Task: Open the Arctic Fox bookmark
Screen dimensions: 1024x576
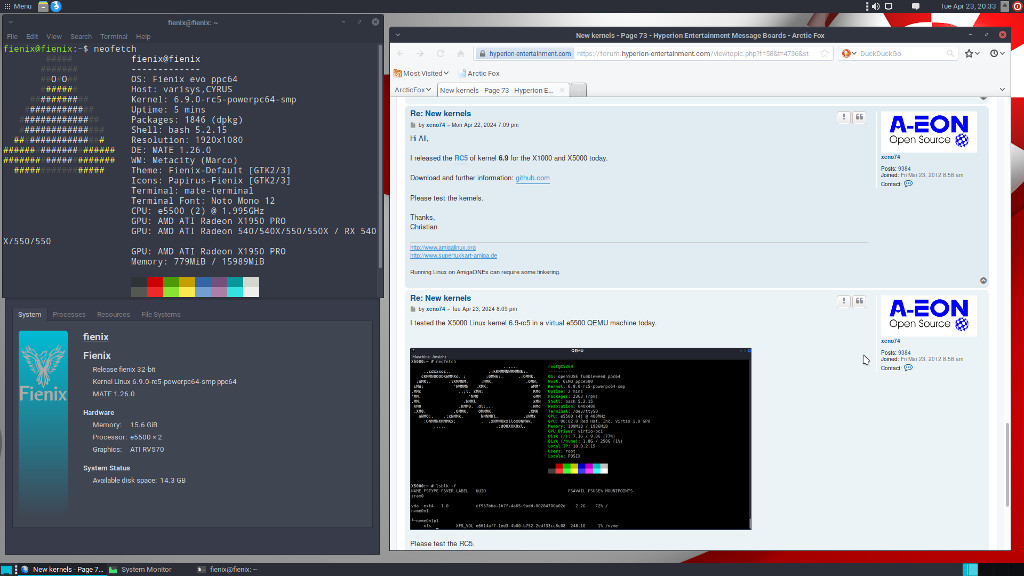Action: (479, 73)
